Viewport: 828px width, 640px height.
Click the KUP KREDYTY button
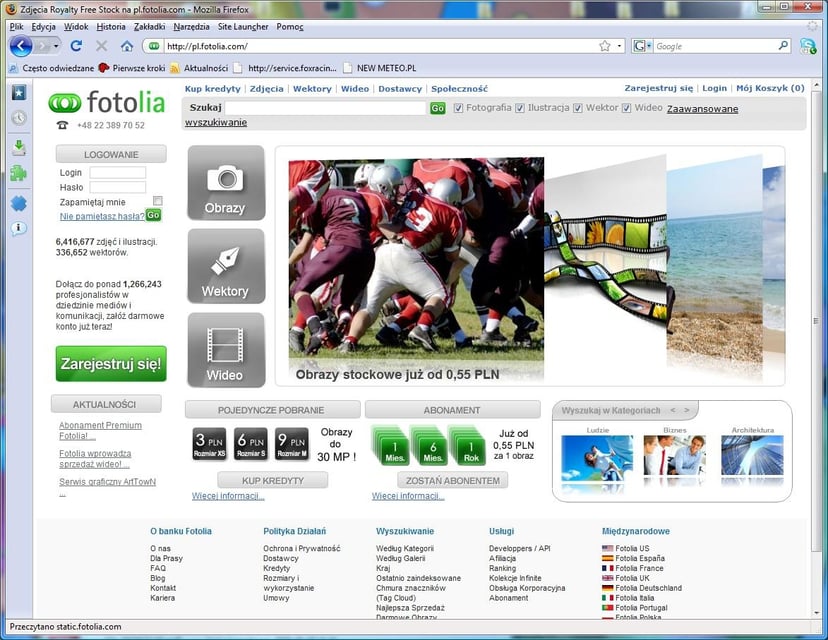coord(272,481)
